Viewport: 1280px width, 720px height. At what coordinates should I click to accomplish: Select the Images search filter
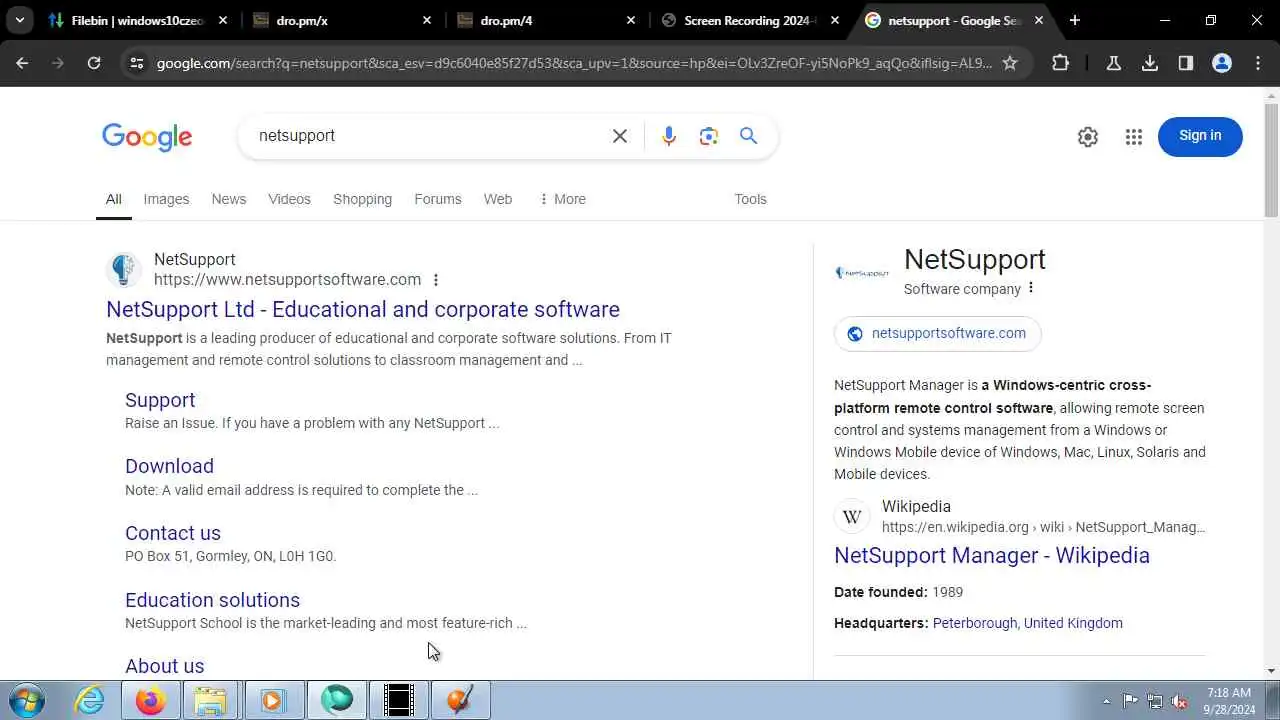point(166,199)
